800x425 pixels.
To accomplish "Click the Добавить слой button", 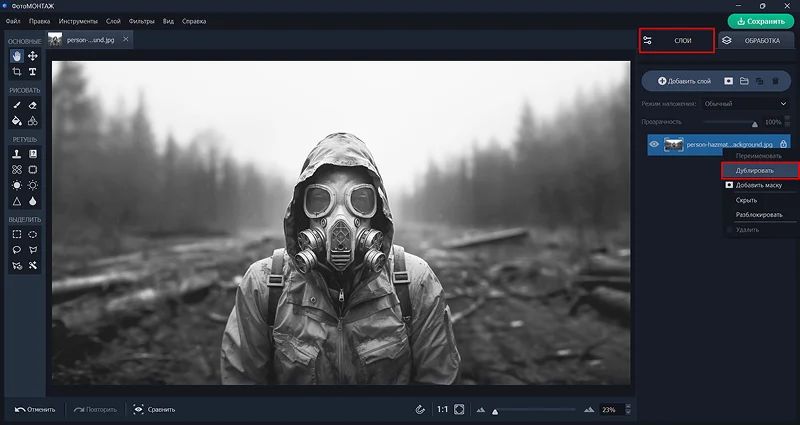I will (684, 81).
